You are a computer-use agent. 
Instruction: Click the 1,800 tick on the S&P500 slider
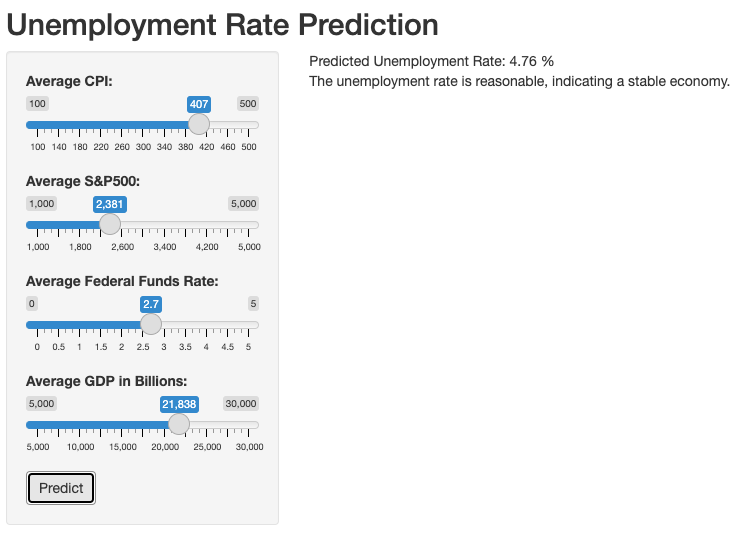[x=80, y=247]
